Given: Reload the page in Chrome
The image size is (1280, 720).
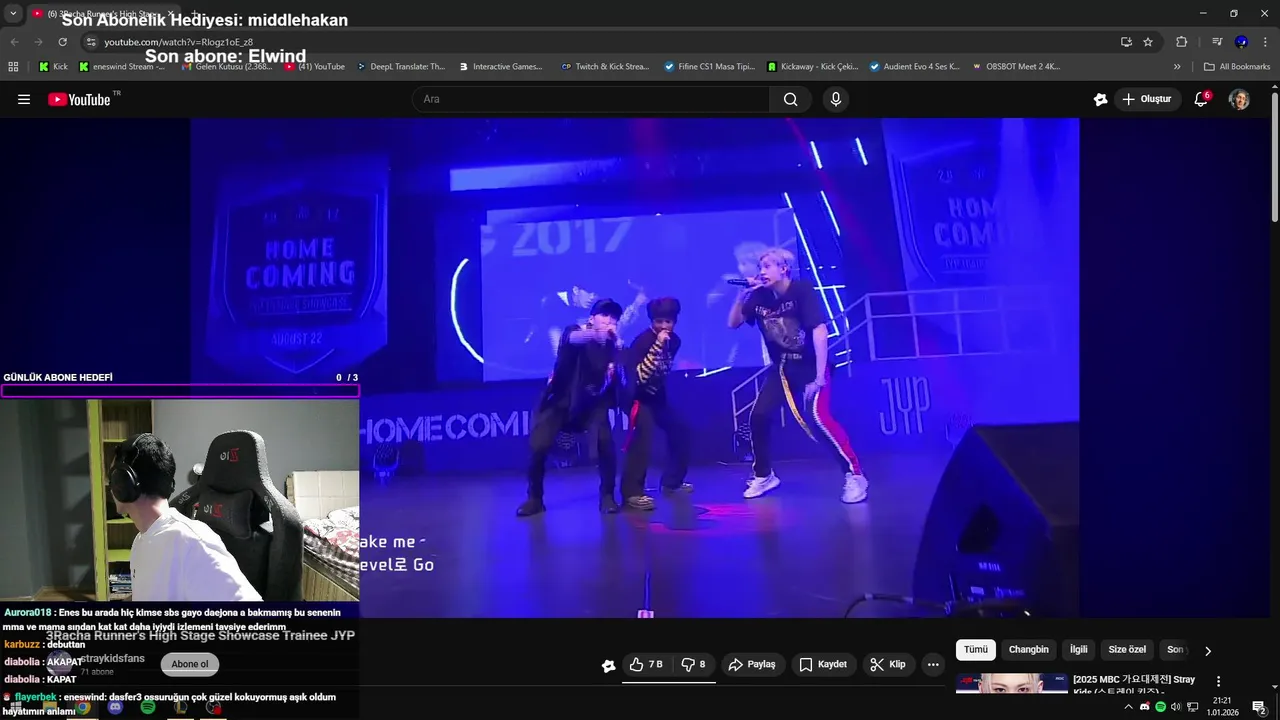Looking at the screenshot, I should click(62, 42).
